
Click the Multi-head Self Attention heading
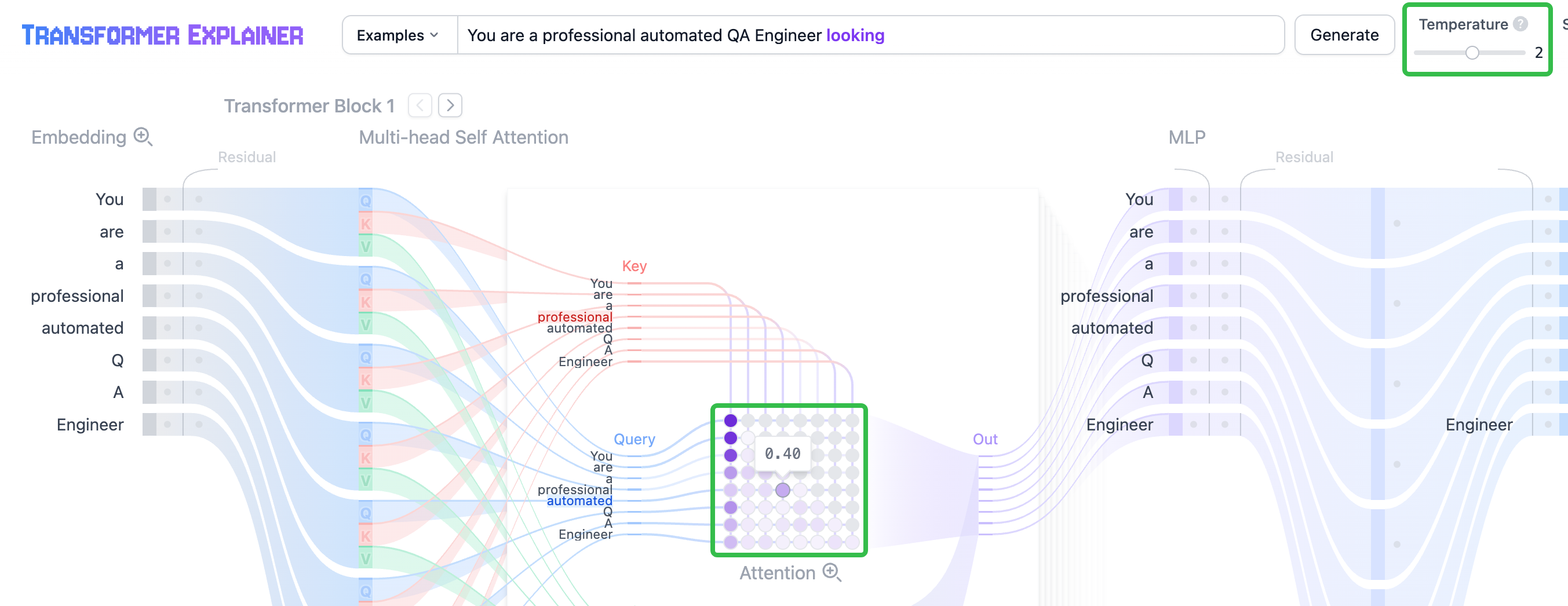click(x=463, y=137)
